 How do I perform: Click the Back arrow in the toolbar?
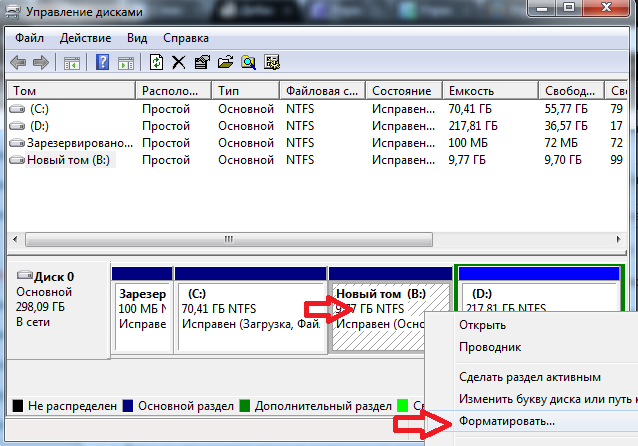[x=18, y=62]
